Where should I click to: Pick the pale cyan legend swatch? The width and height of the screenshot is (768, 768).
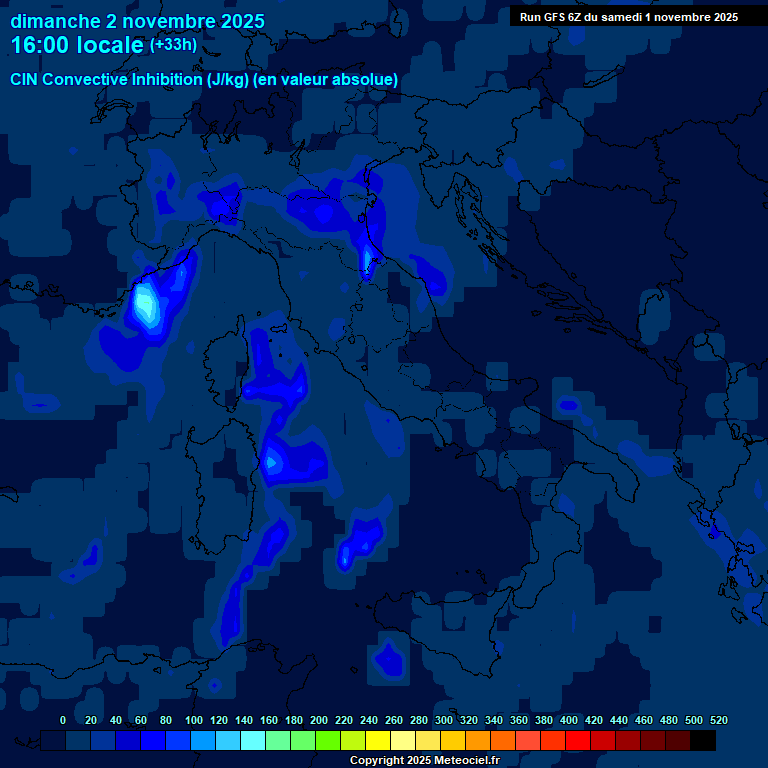tap(253, 741)
